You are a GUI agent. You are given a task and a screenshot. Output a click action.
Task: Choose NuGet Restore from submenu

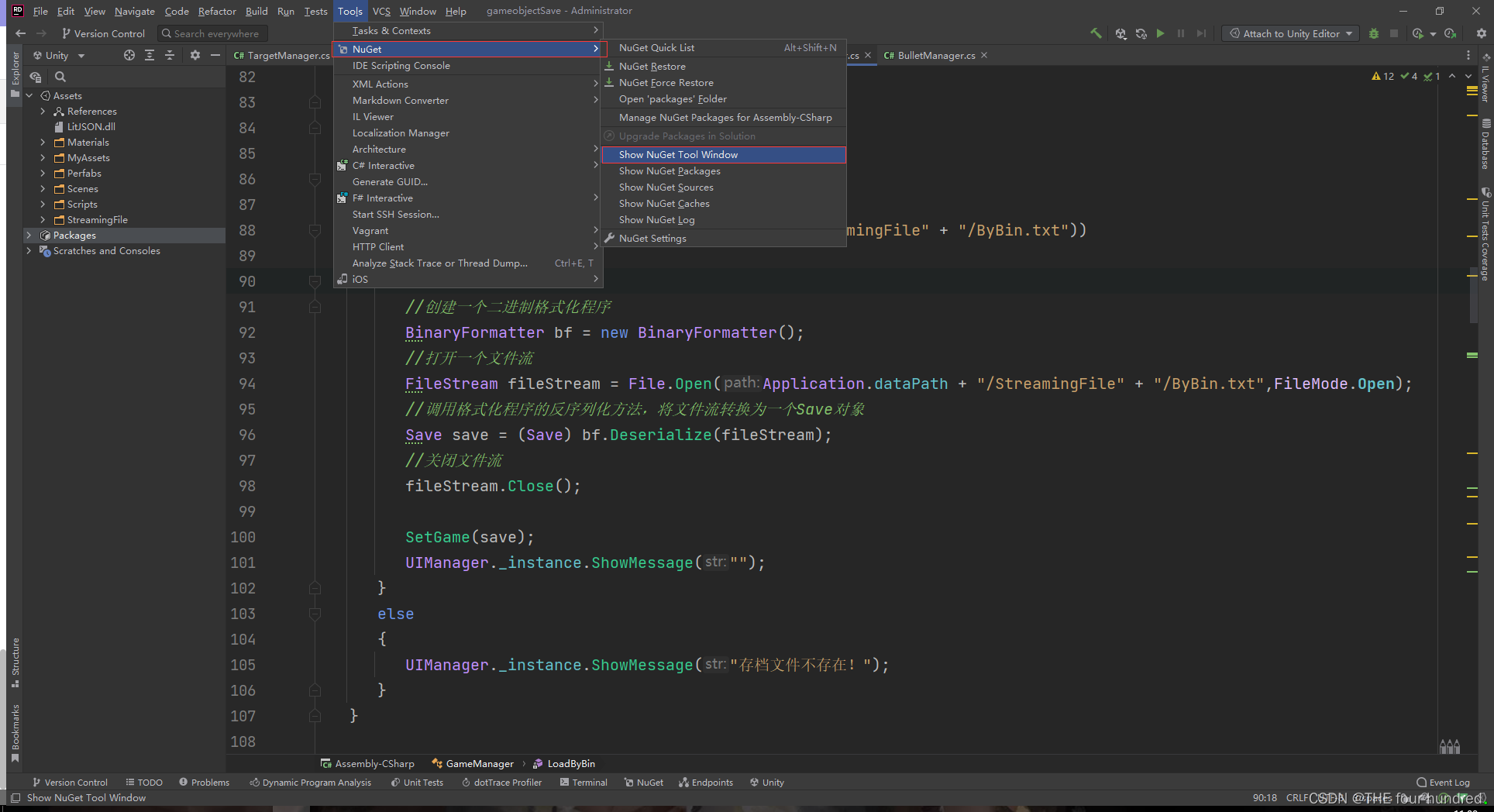click(x=723, y=67)
